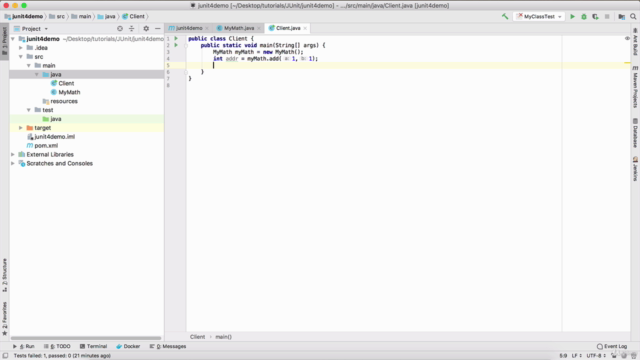This screenshot has height=360, width=640.
Task: Click LF line separator in status bar
Action: click(x=576, y=356)
